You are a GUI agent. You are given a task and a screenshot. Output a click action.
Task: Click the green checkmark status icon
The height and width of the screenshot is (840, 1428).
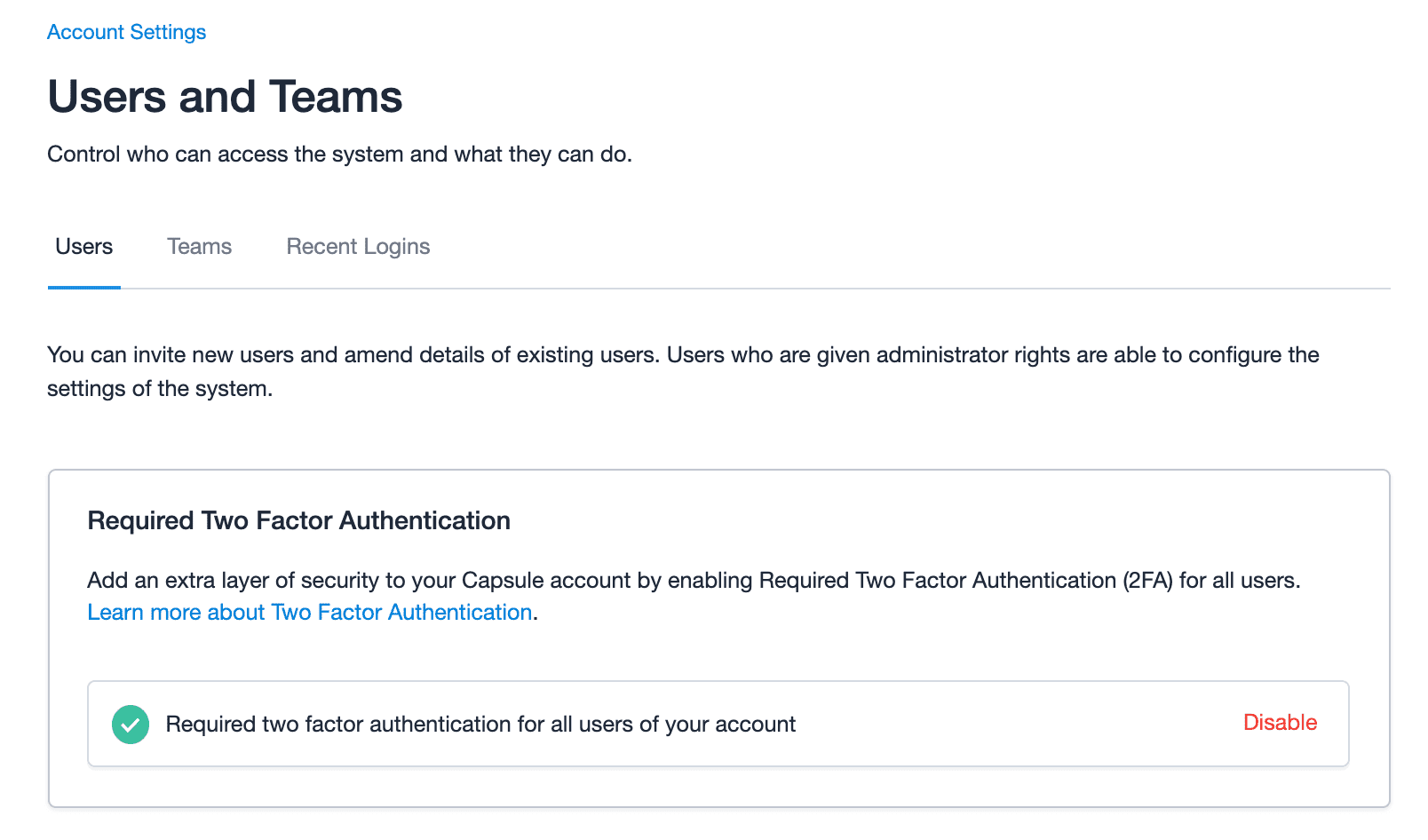click(x=131, y=725)
